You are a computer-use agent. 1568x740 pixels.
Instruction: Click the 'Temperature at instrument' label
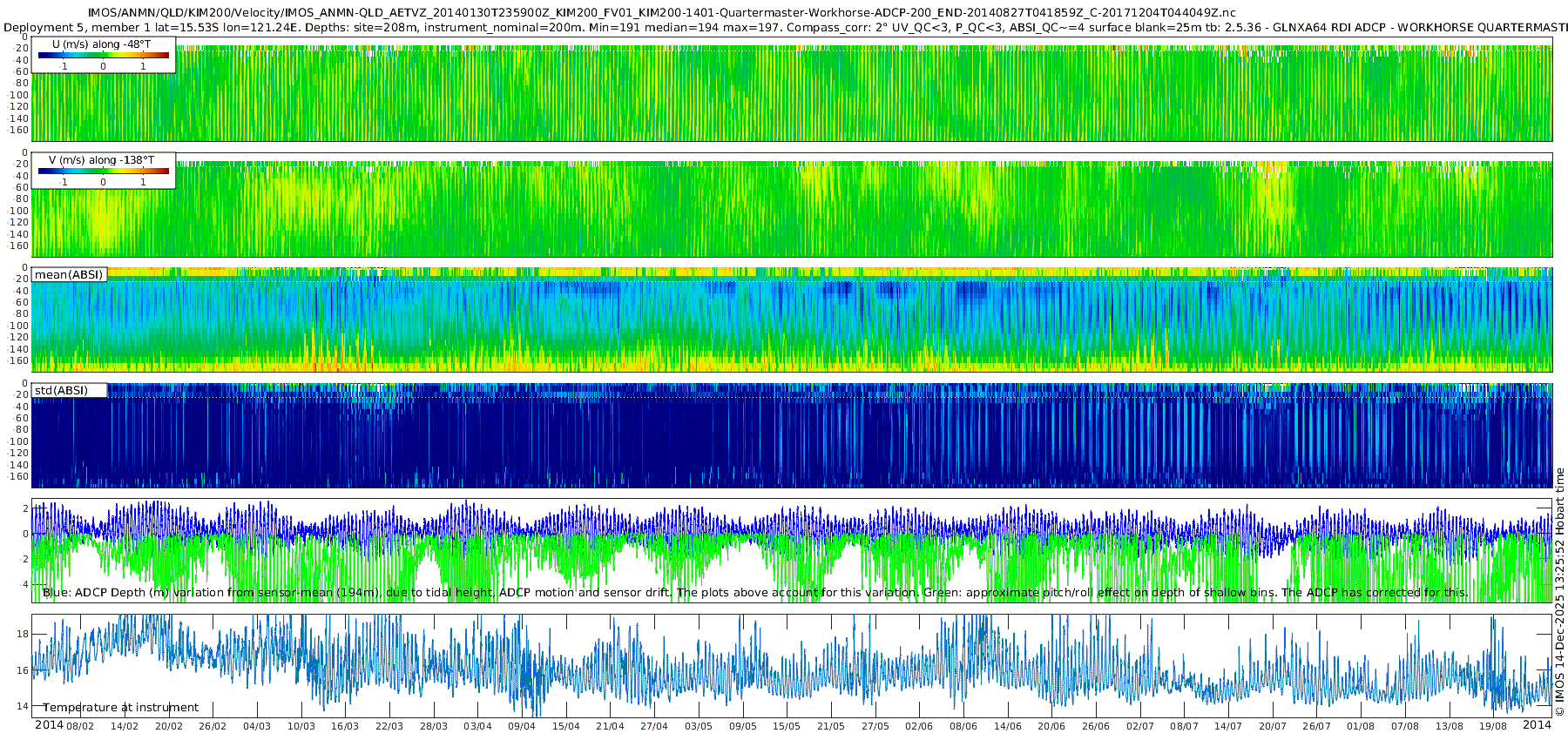coord(120,708)
